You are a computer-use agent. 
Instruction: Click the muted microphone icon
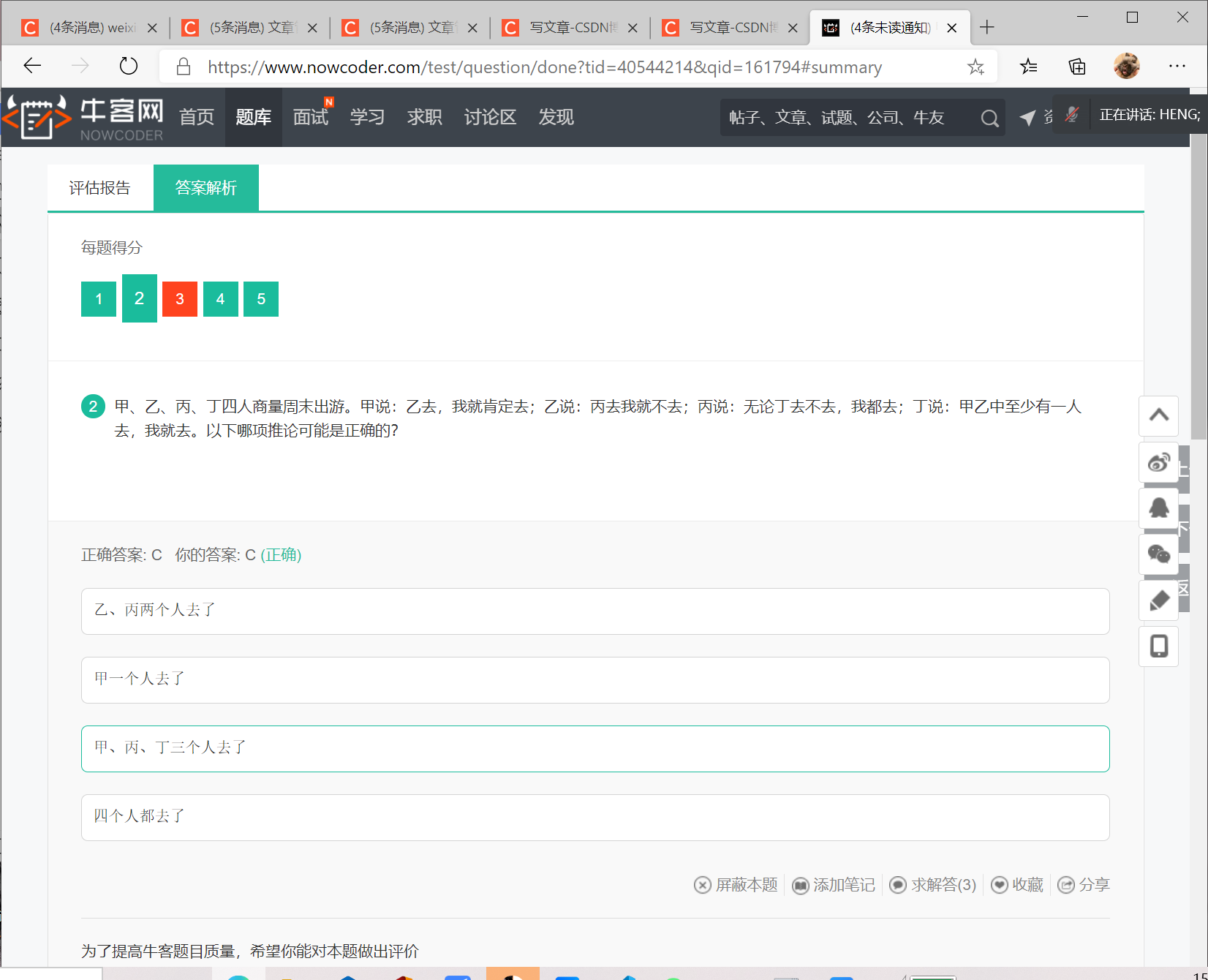pos(1072,114)
